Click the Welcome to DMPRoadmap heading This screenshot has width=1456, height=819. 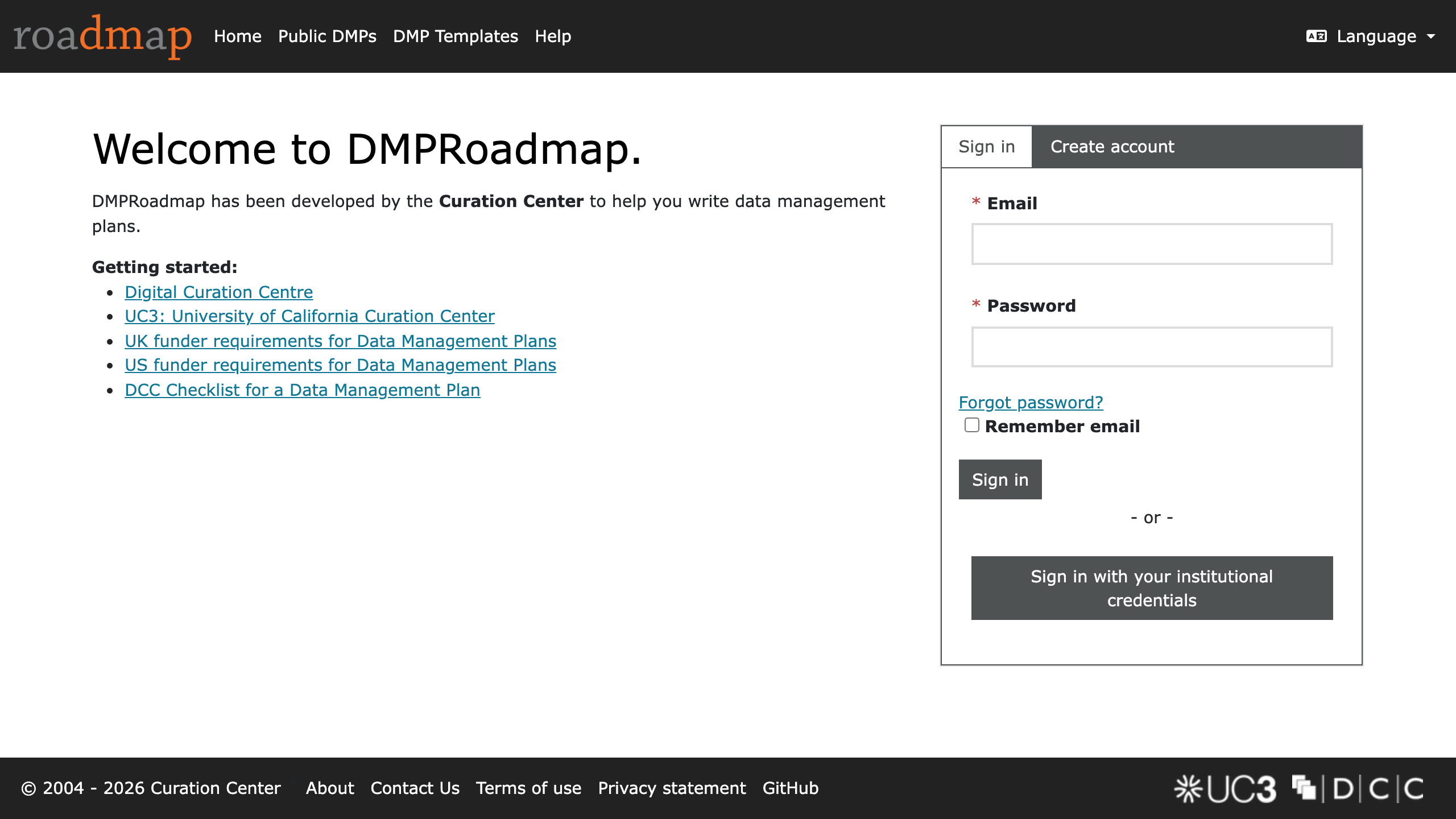[367, 149]
